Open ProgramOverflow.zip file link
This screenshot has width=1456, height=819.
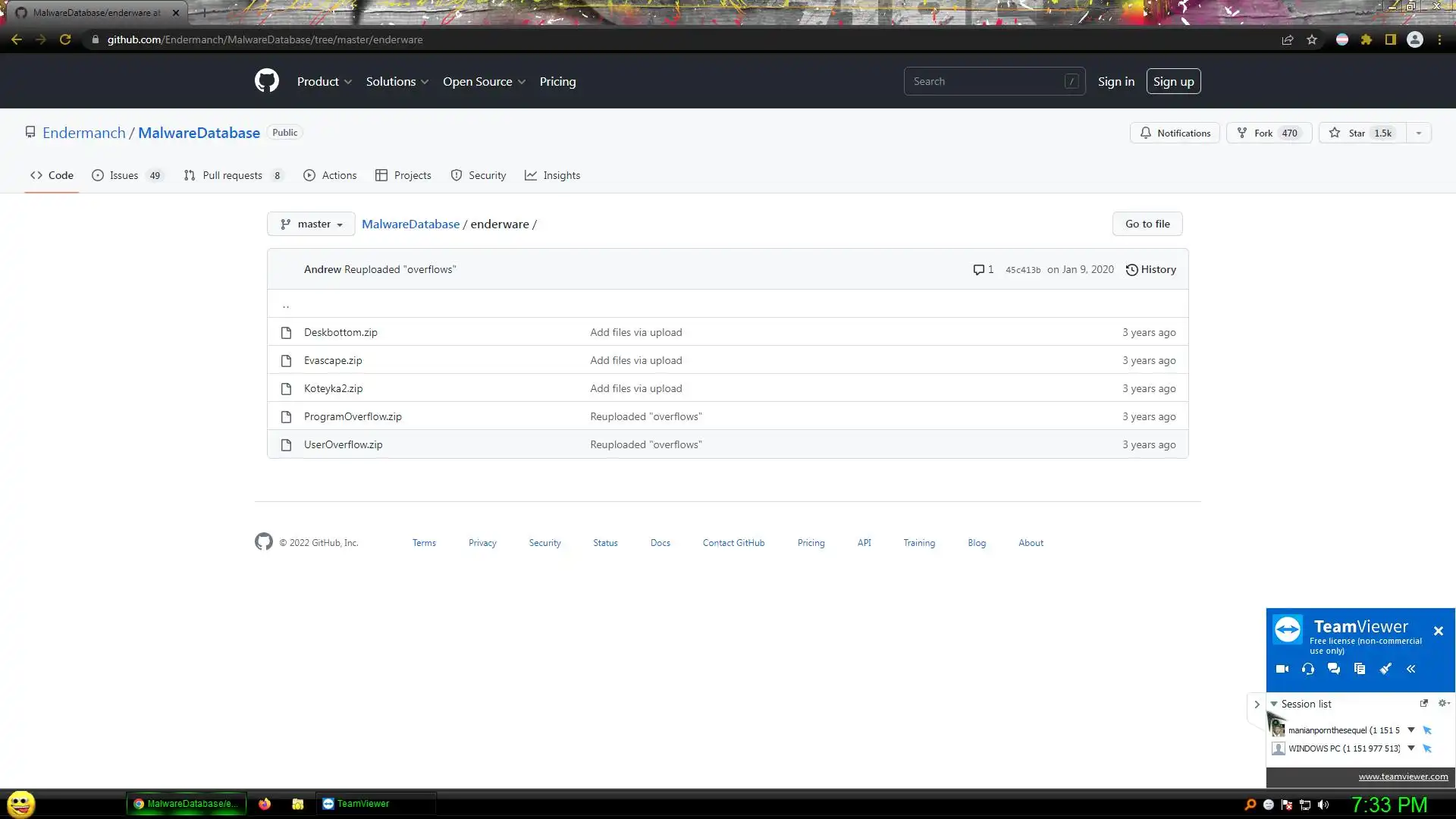[x=353, y=417]
